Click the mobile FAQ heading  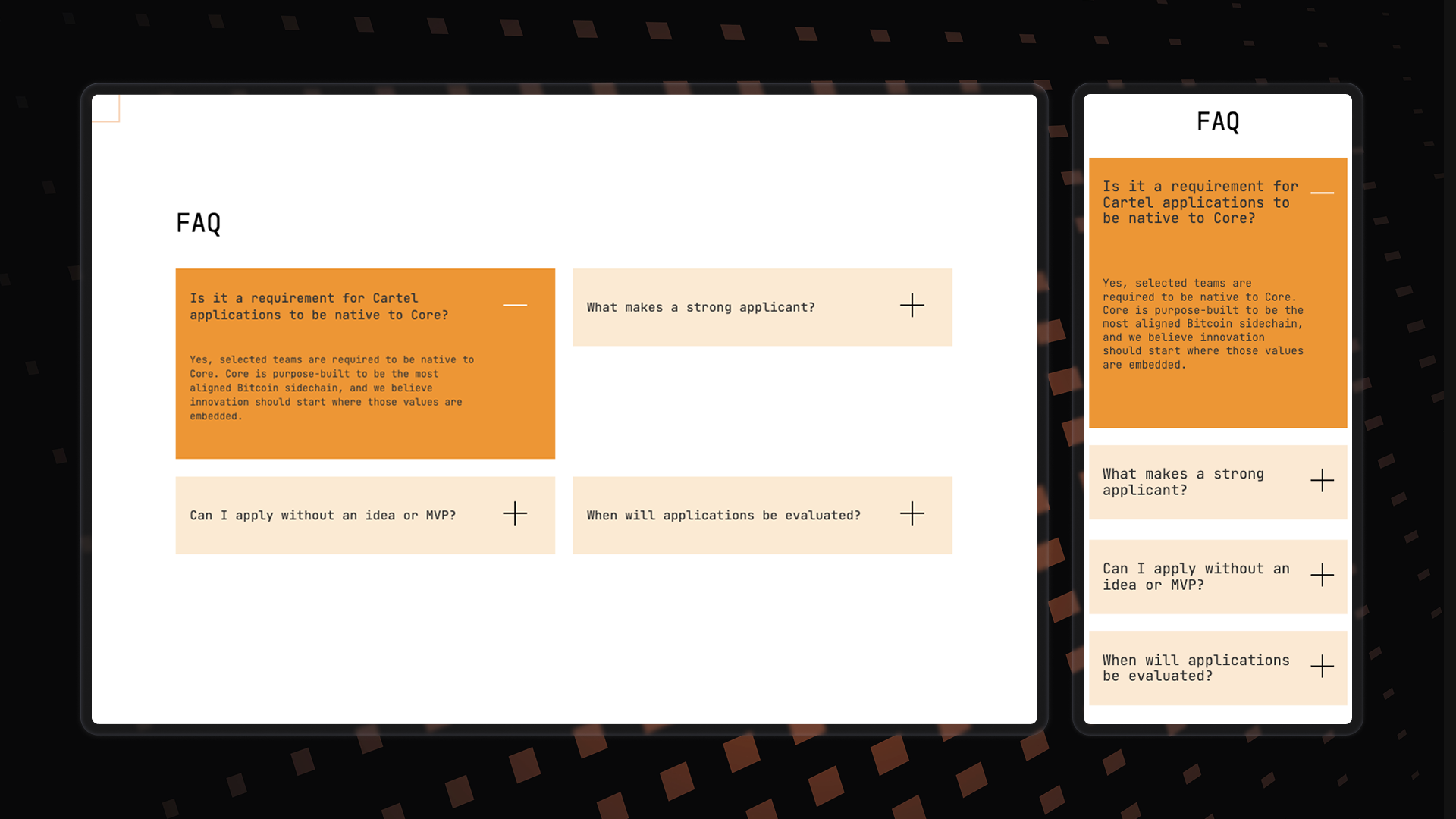tap(1218, 122)
